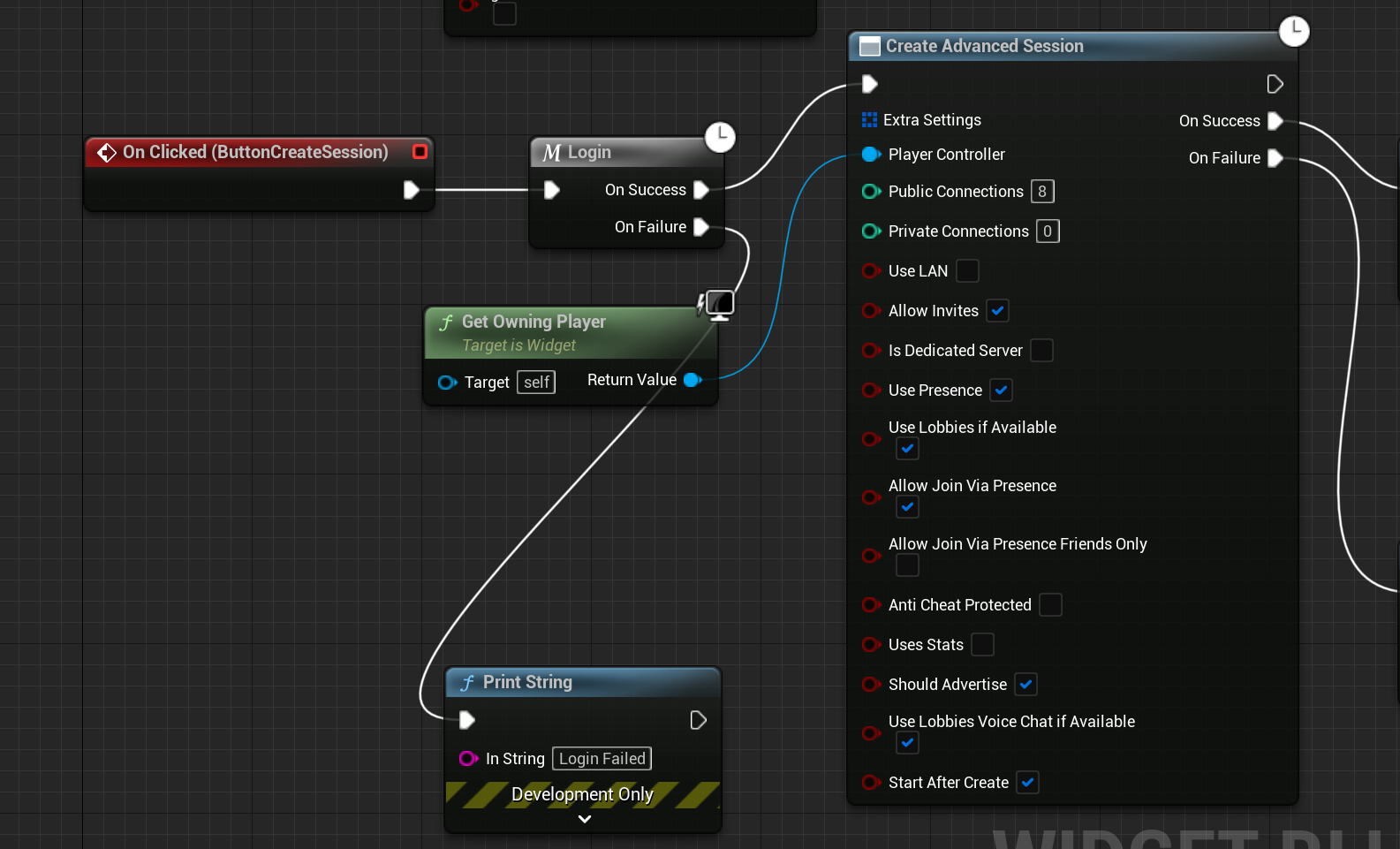Image resolution: width=1400 pixels, height=849 pixels.
Task: Toggle the Allow Join Via Presence checkbox
Action: [907, 507]
